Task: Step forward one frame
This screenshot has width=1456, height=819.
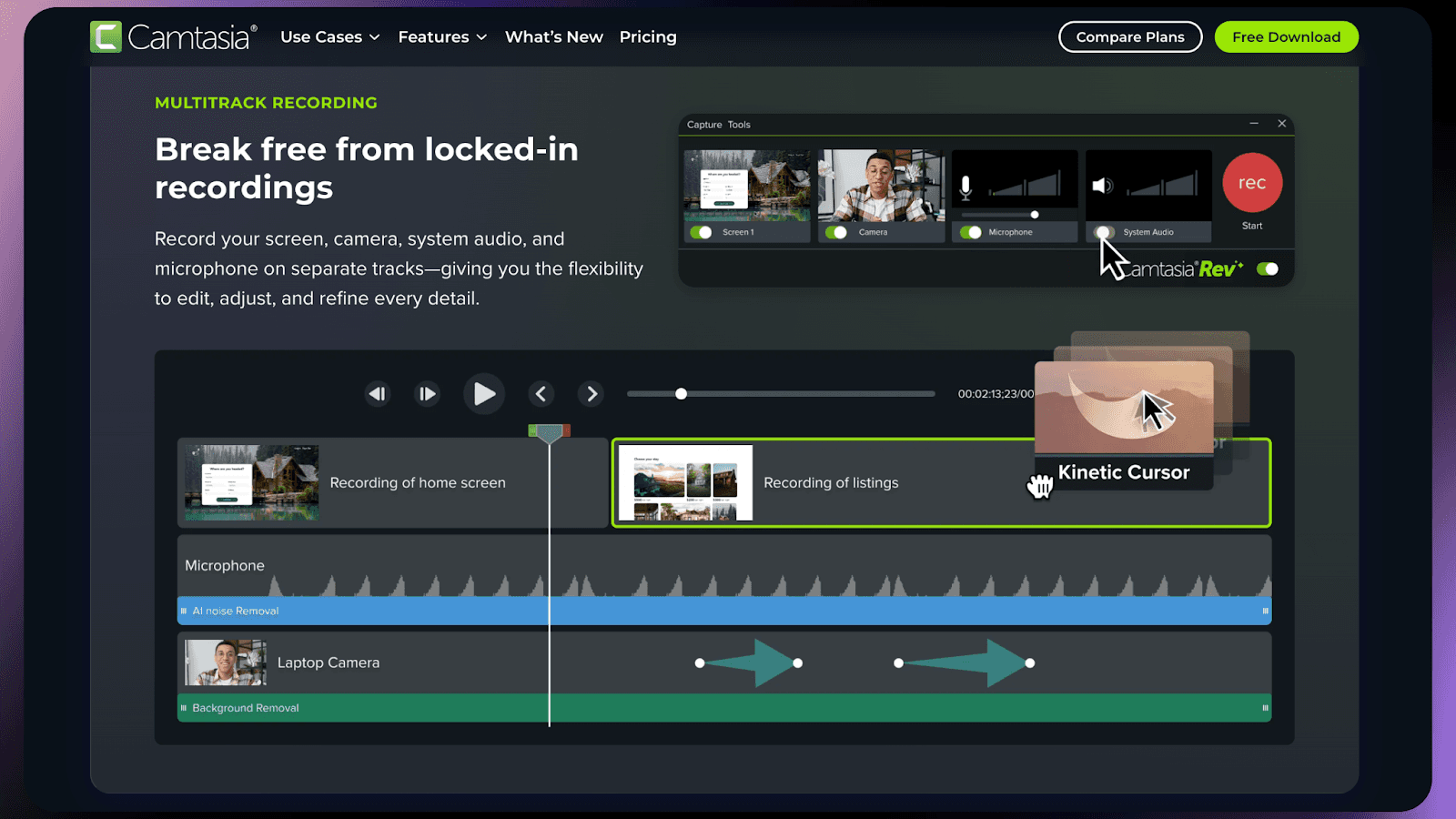Action: coord(427,394)
